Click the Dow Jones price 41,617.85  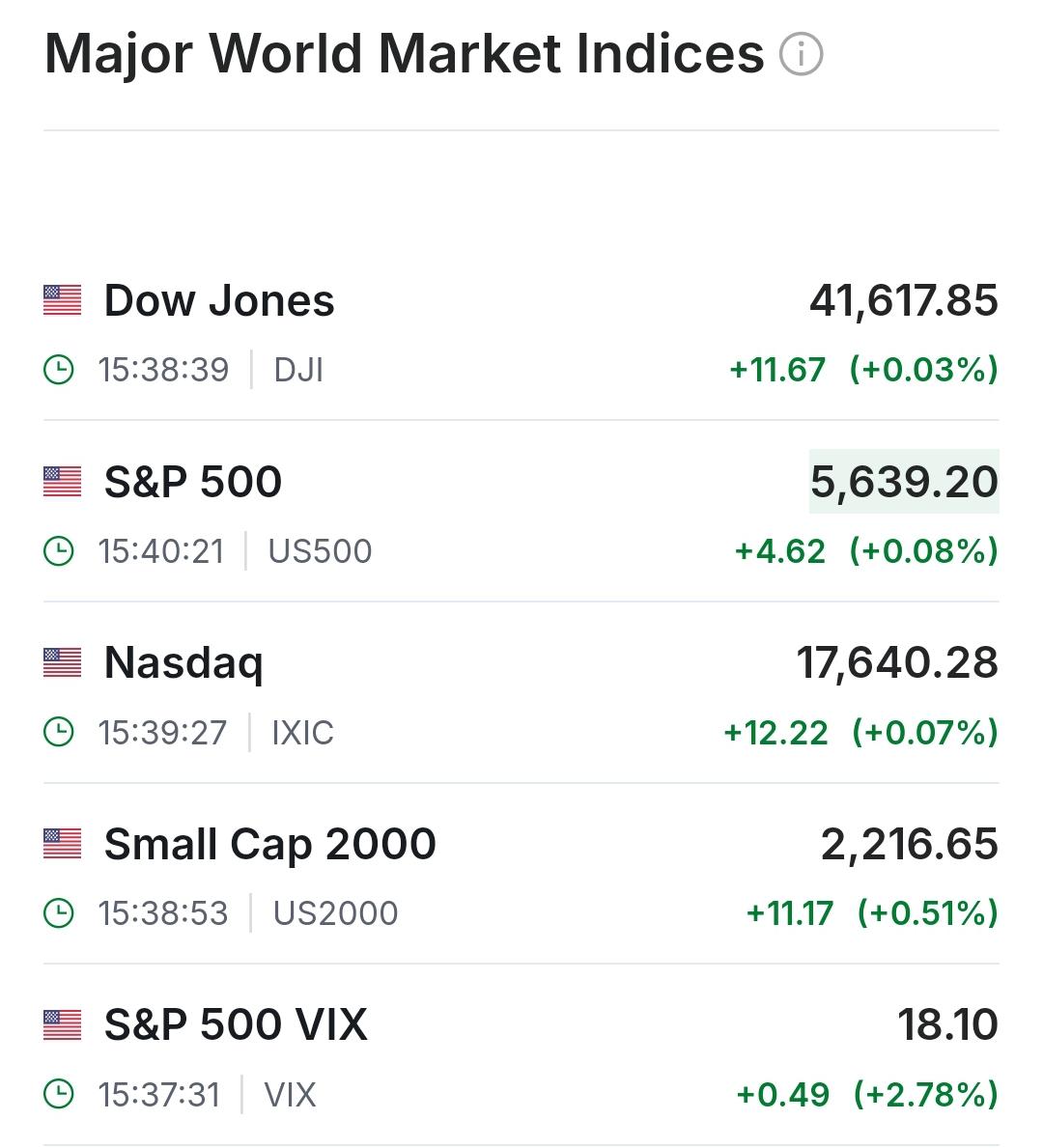(904, 300)
